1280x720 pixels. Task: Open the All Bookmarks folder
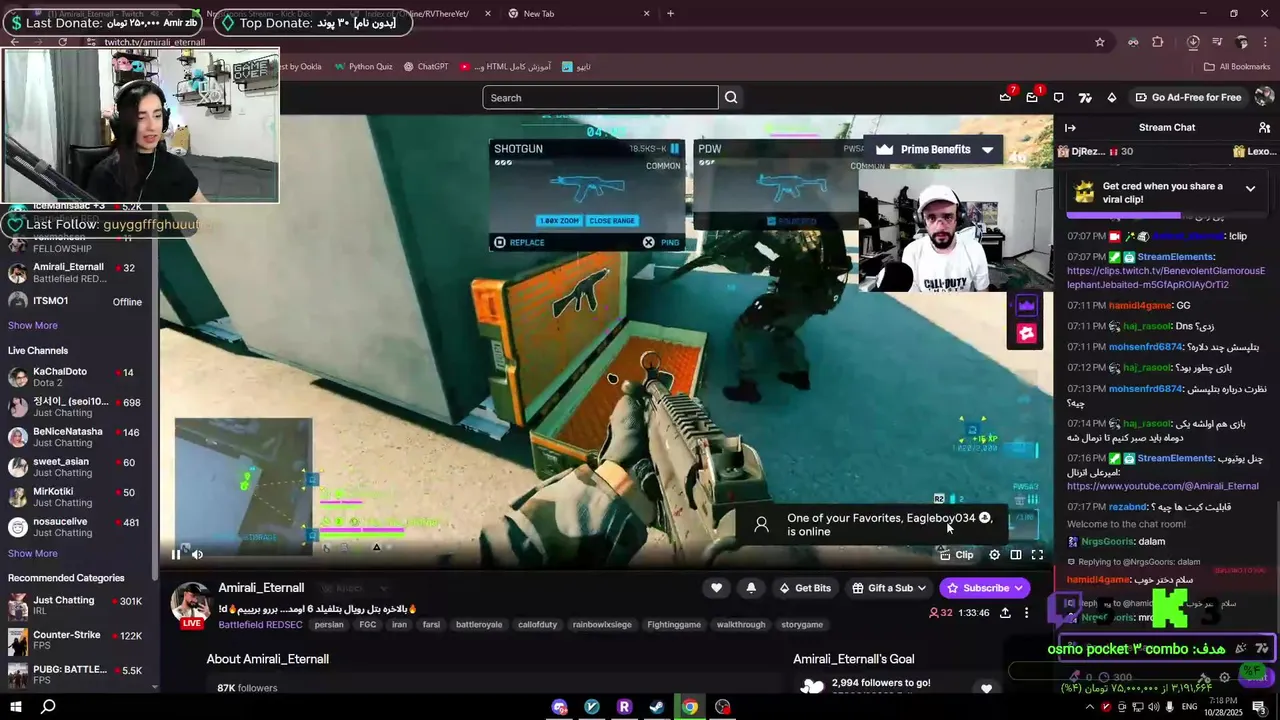[1237, 67]
